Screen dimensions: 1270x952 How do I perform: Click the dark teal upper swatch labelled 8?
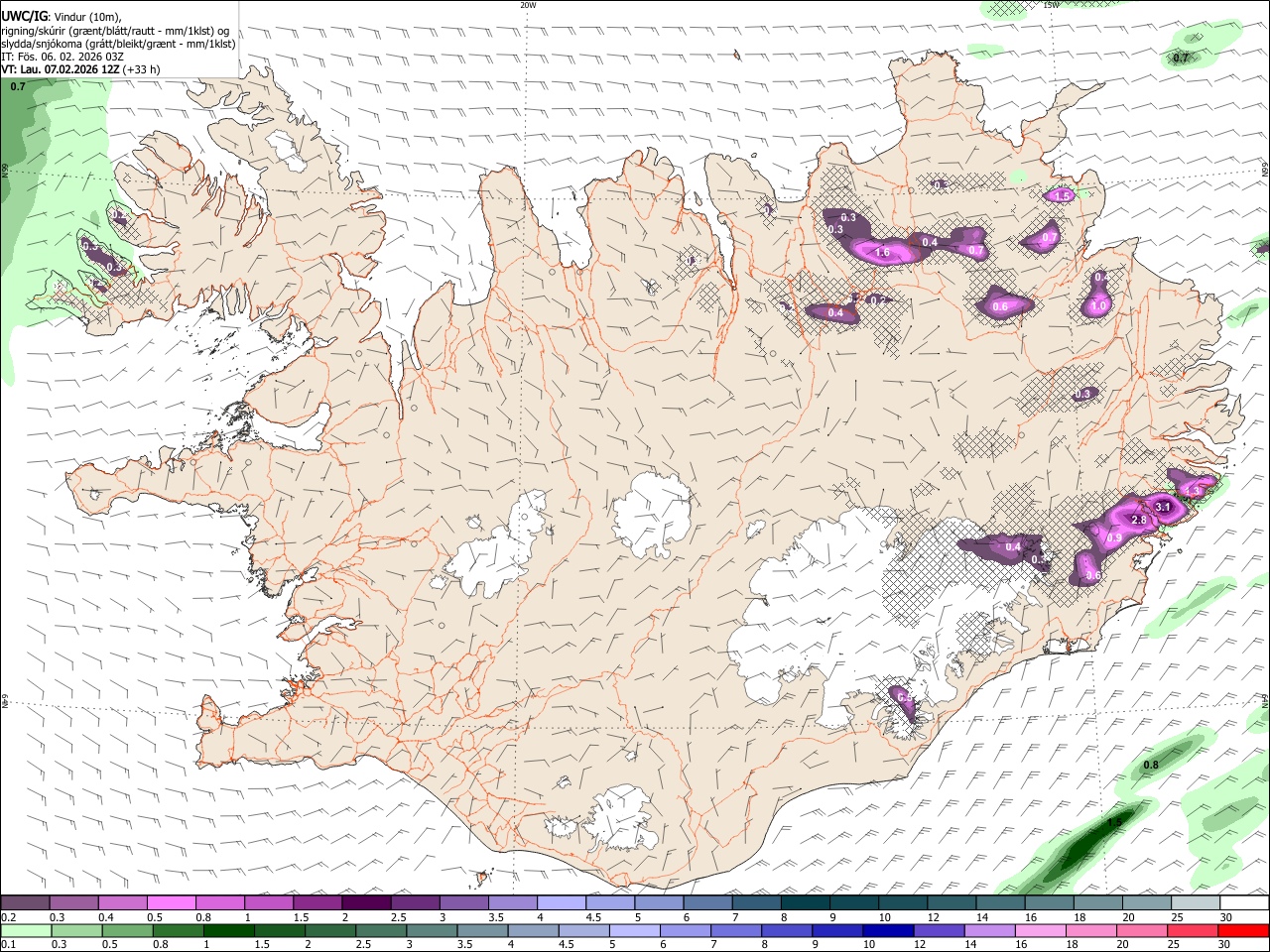[805, 902]
